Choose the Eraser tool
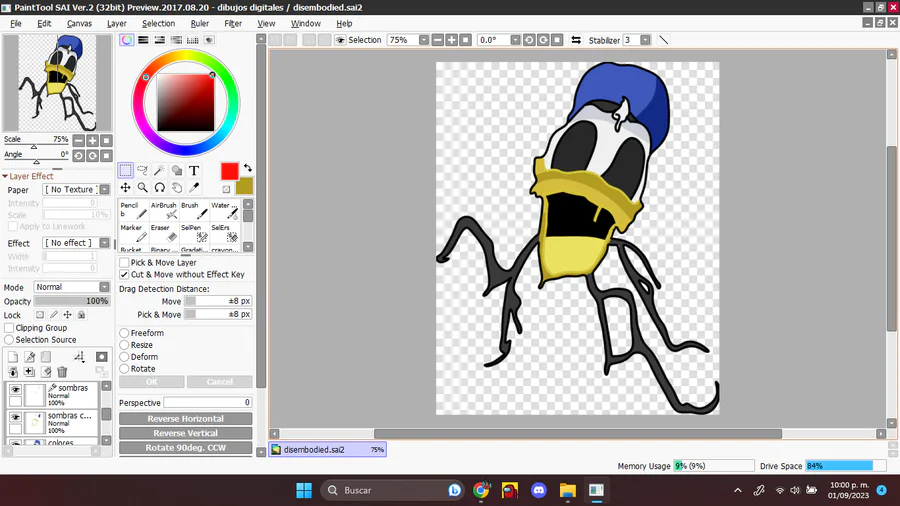The image size is (900, 506). coord(164,232)
